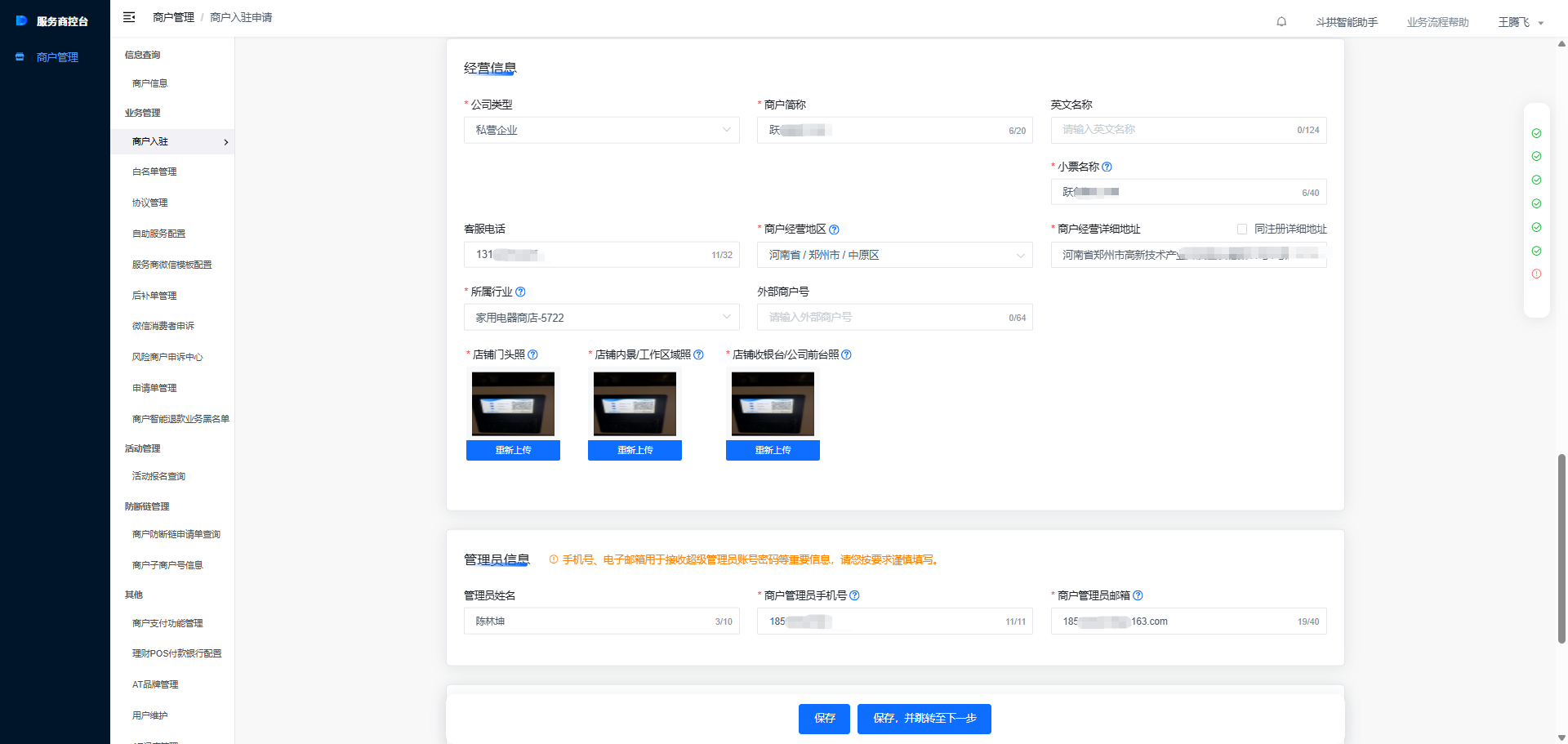The width and height of the screenshot is (1568, 744).
Task: Open the 商户经营地区 cascader dropdown
Action: [895, 255]
